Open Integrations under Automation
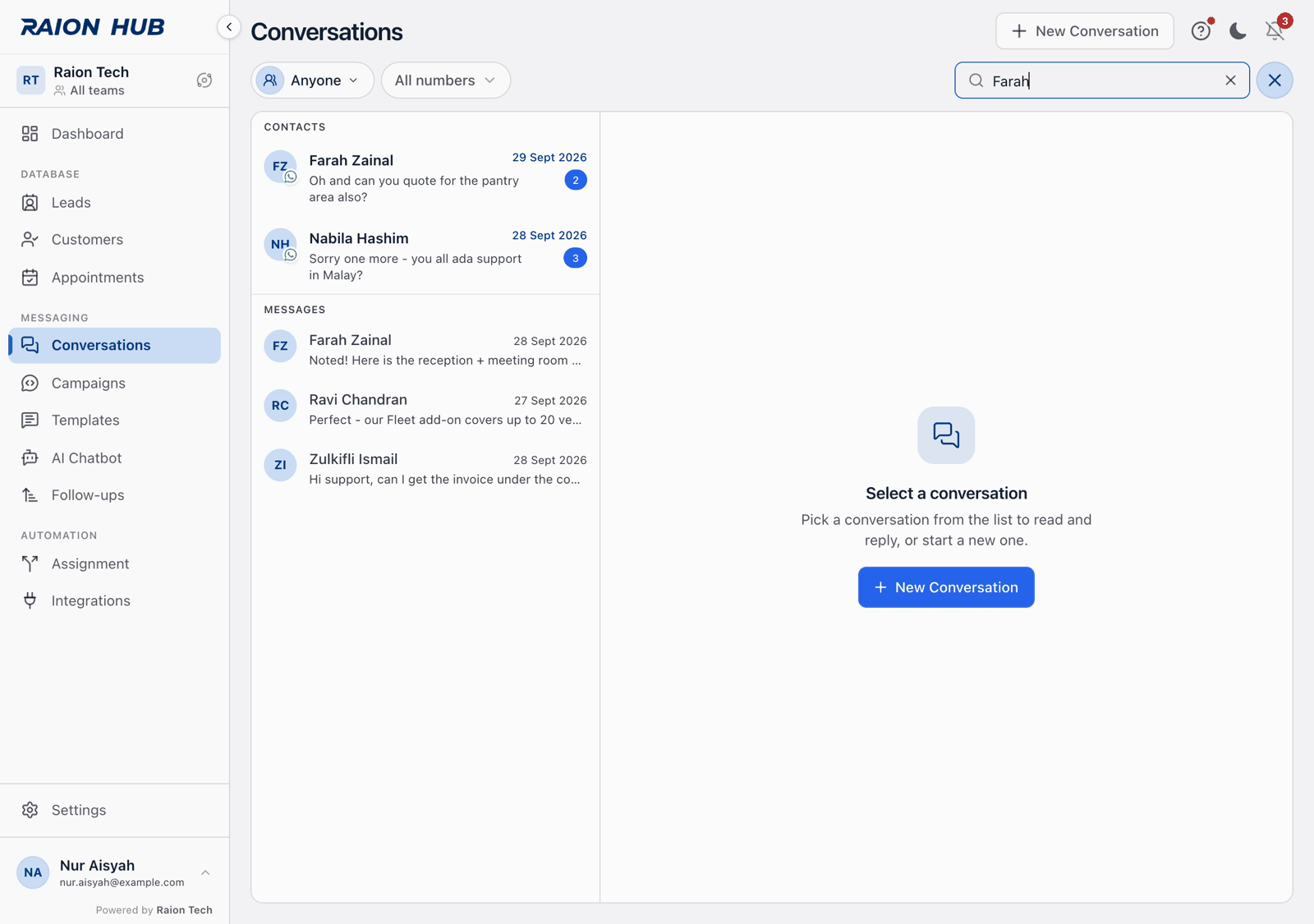 coord(115,601)
